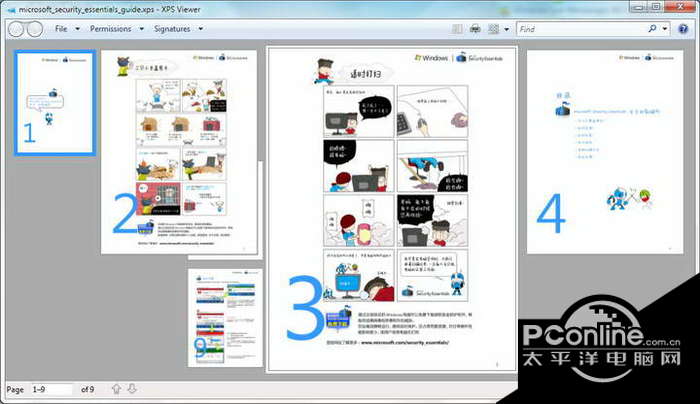Go to previous page with up arrow
Viewport: 700px width, 404px height.
pos(117,389)
